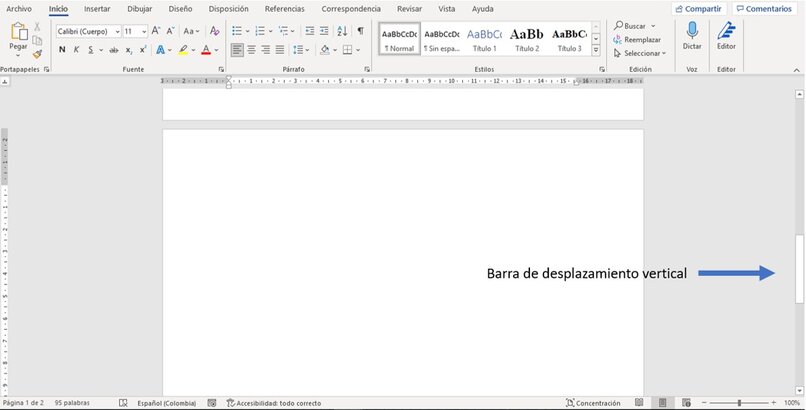Open the Referencias tab

(285, 9)
